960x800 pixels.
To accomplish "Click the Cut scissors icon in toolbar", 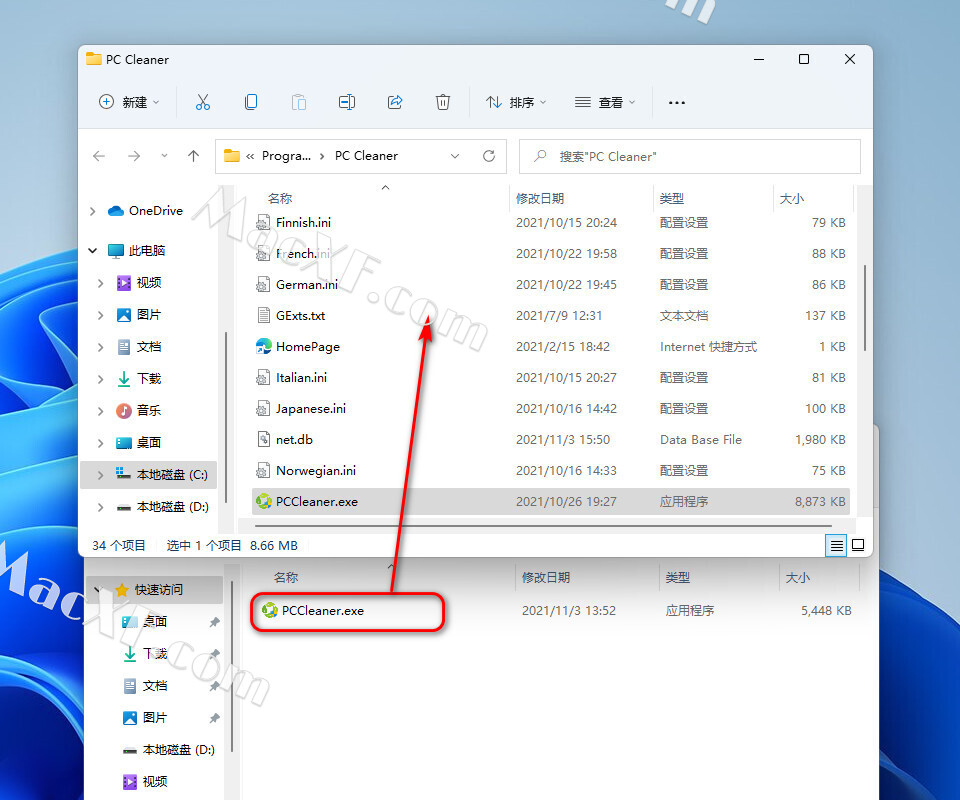I will point(203,102).
